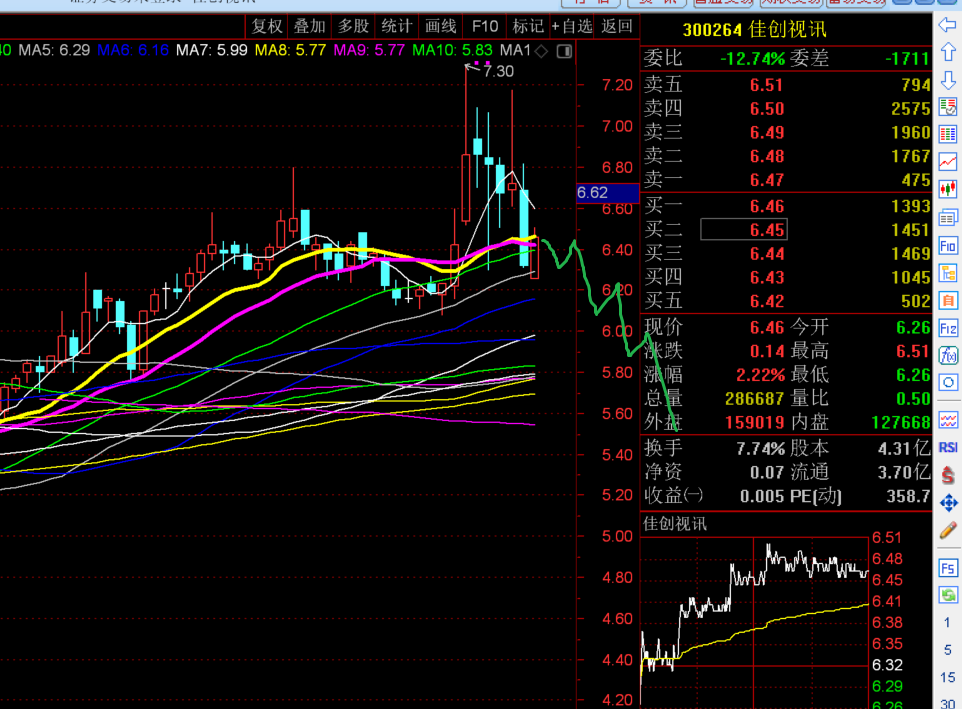This screenshot has width=962, height=709.
Task: Click the 委比 value -12.74%
Action: point(752,59)
